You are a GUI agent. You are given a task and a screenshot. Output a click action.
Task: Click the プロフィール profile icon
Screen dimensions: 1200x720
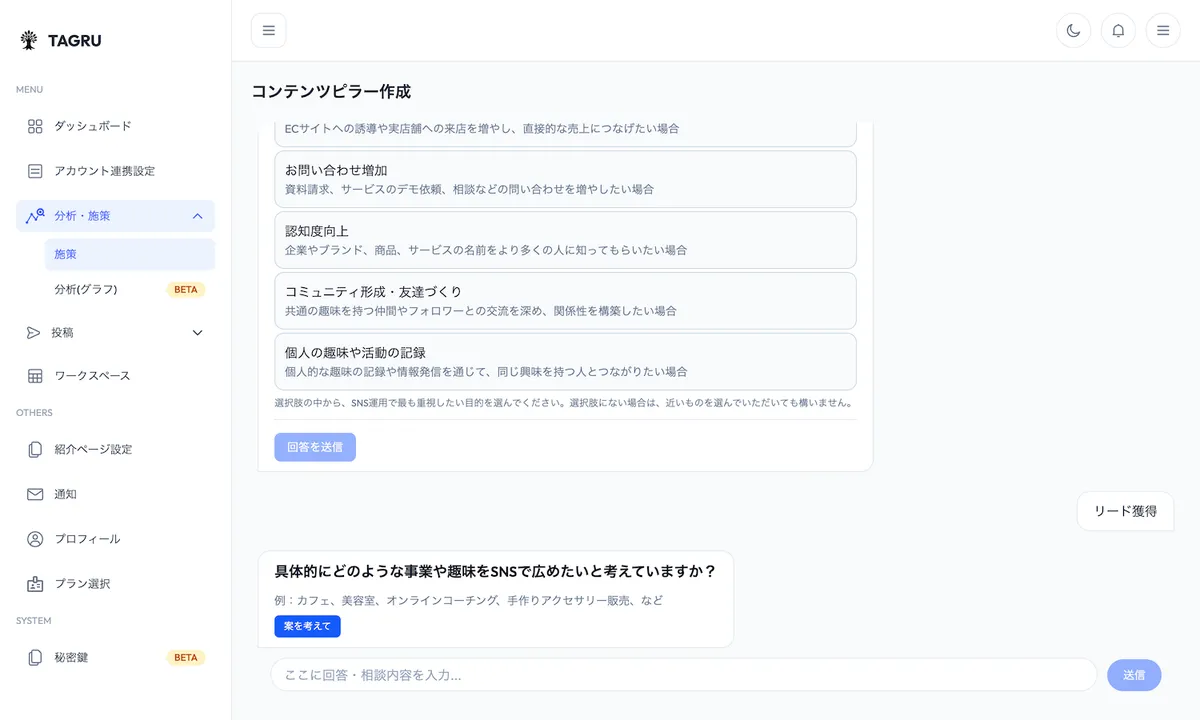(31, 538)
